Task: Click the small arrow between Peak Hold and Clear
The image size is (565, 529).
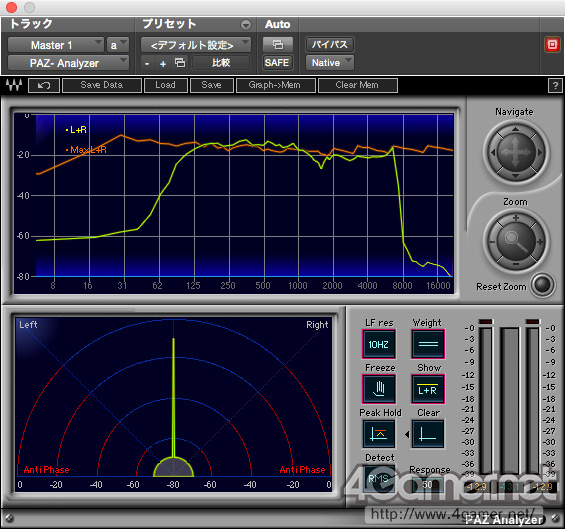Action: tap(407, 434)
